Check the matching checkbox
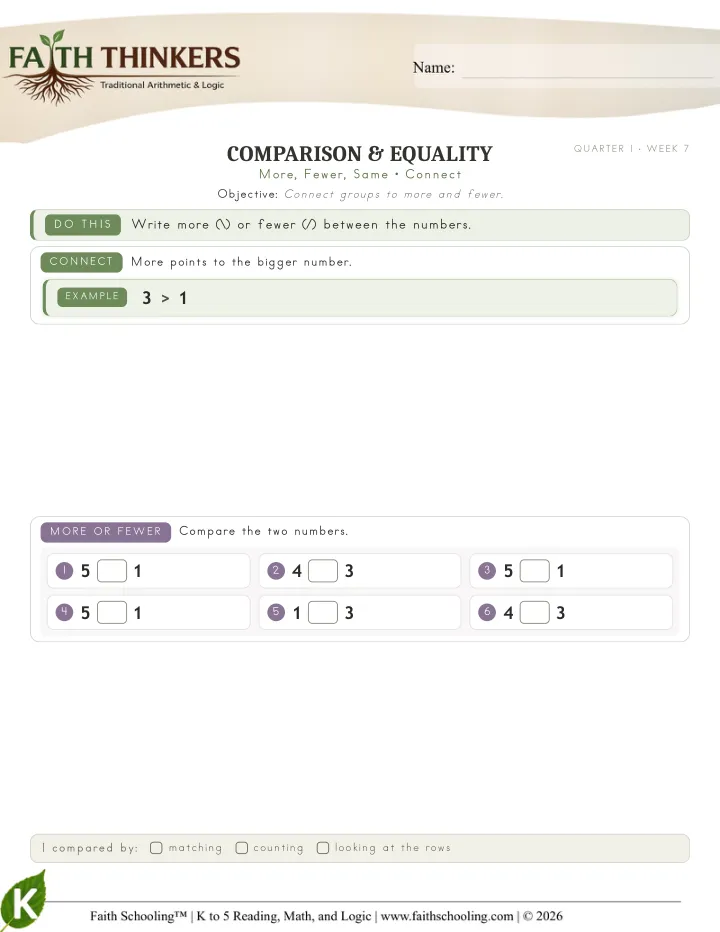The width and height of the screenshot is (720, 932). (x=156, y=848)
